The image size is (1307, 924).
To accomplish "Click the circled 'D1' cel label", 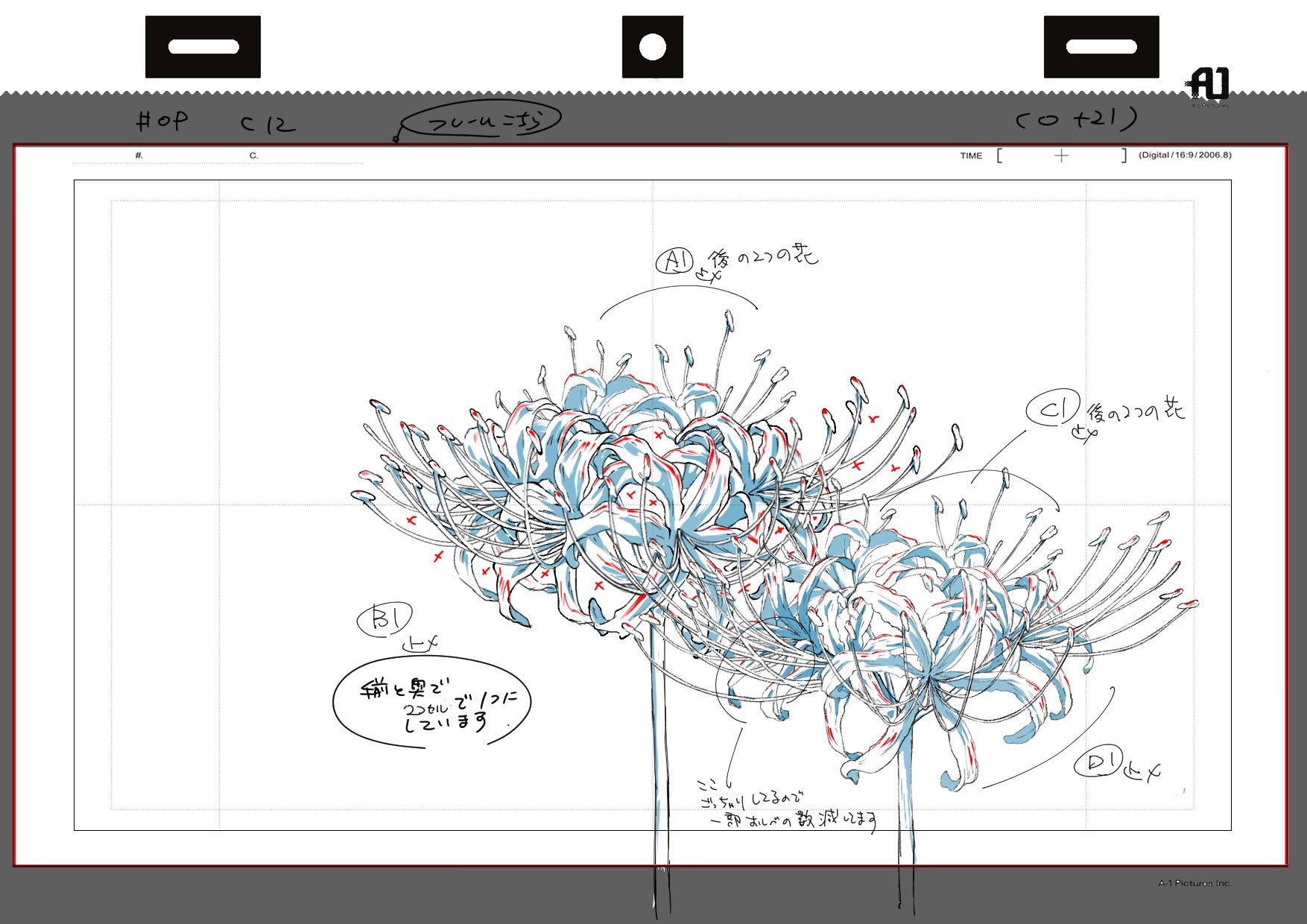I will pos(1100,762).
